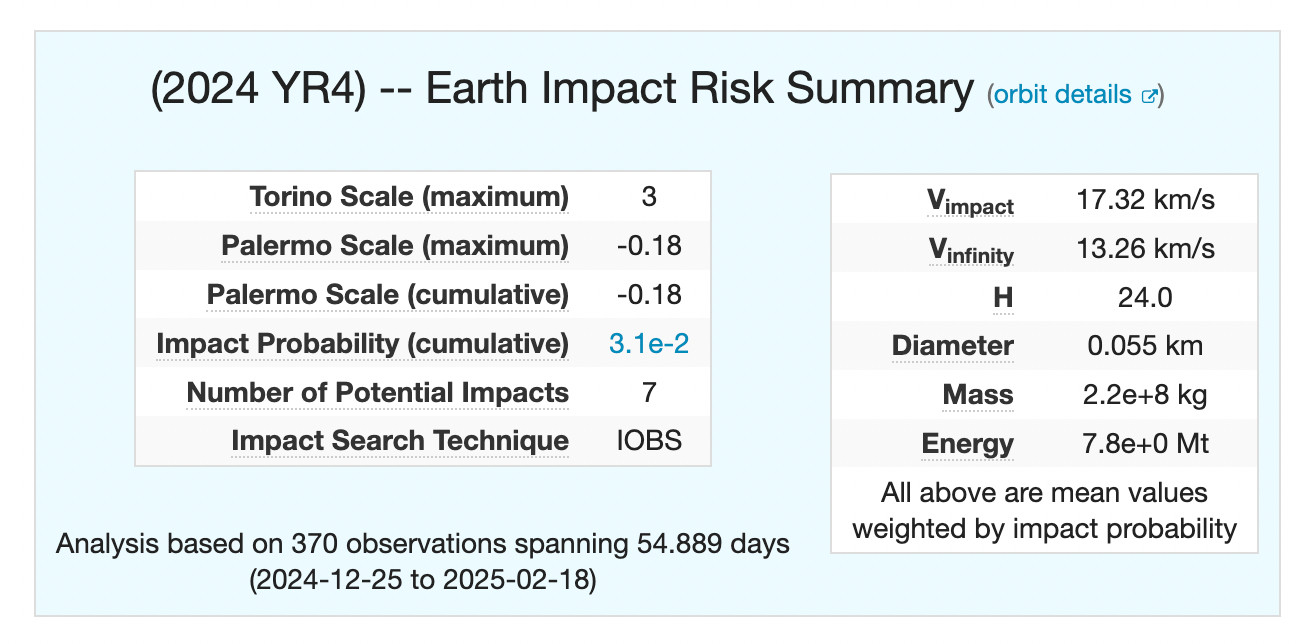The width and height of the screenshot is (1298, 644).
Task: Click the Impact Search Technique label
Action: click(x=399, y=441)
